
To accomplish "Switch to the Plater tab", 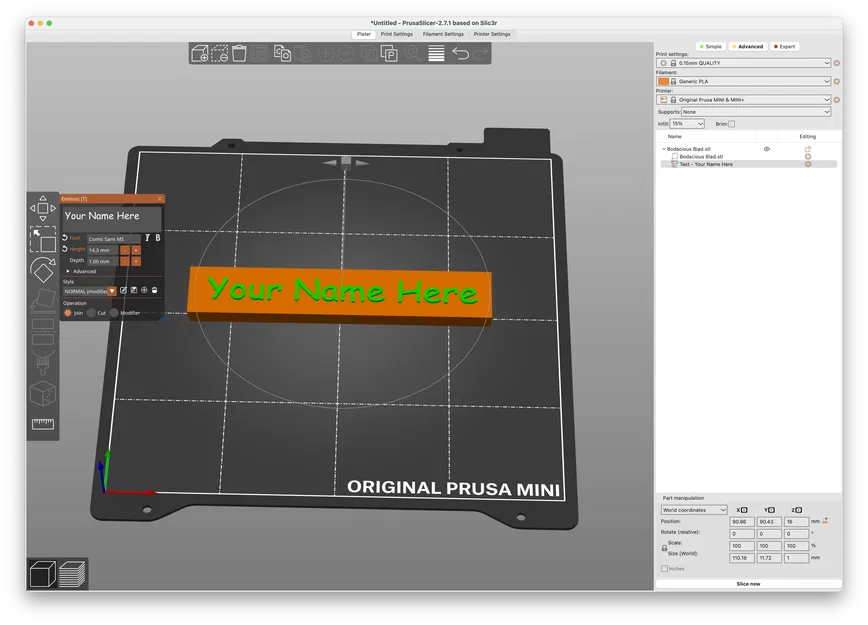I will 364,34.
